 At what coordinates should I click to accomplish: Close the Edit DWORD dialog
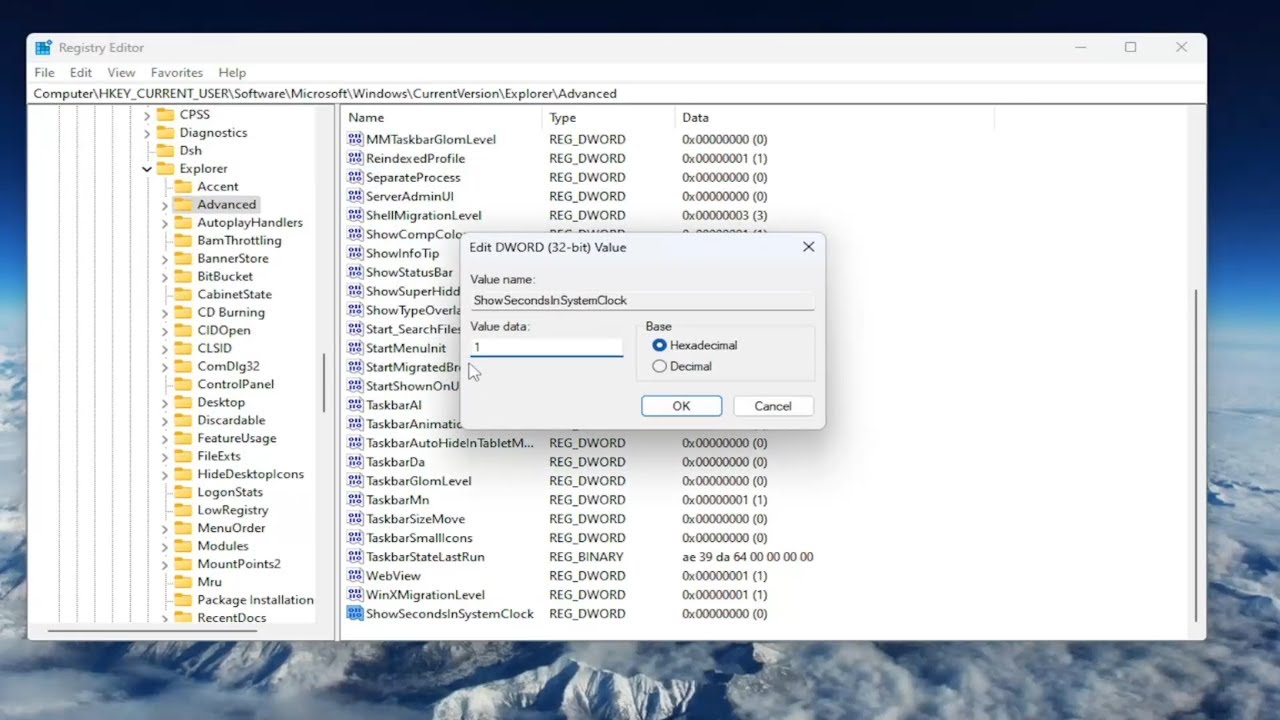click(808, 247)
